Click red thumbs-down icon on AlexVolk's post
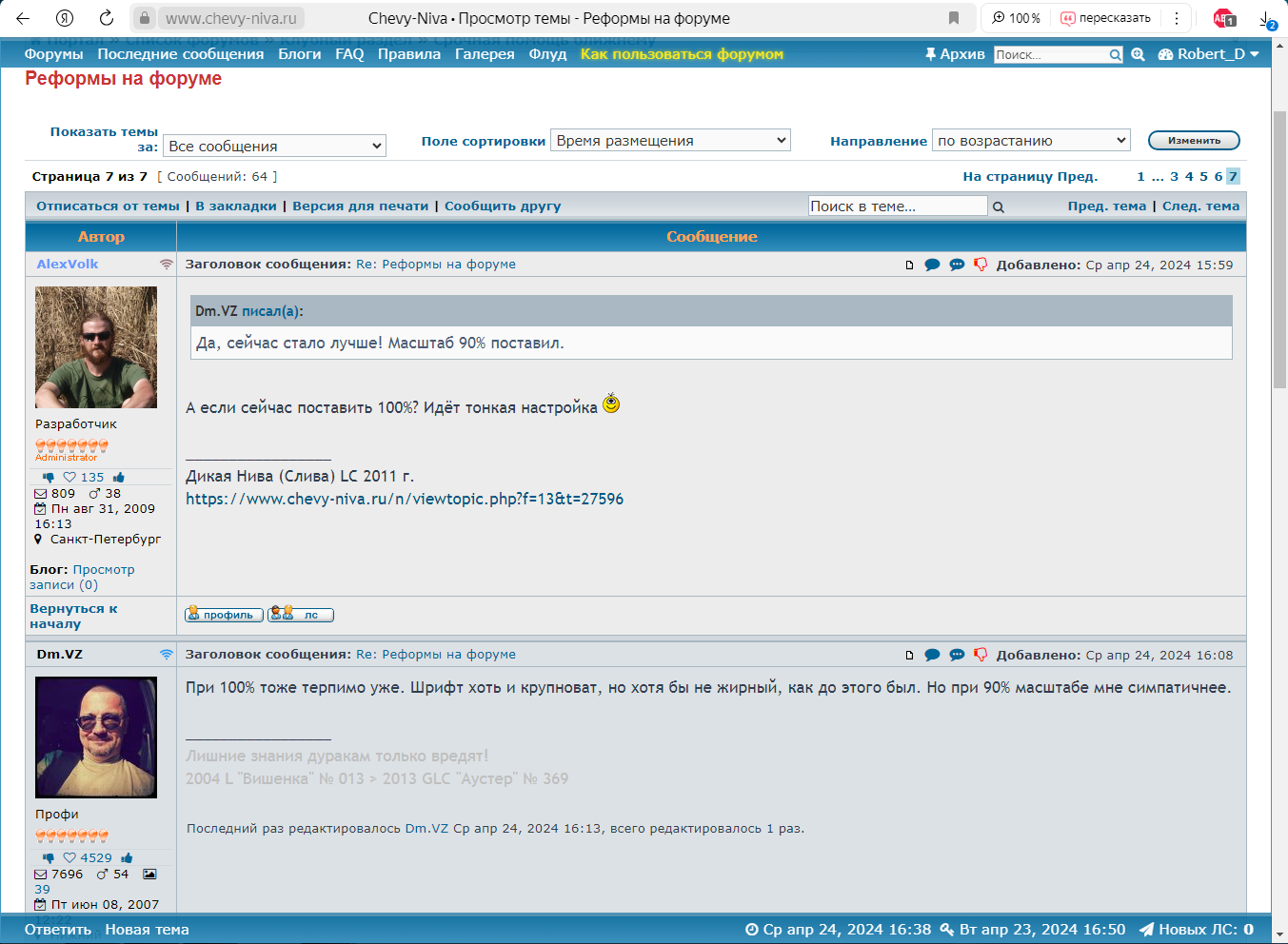The width and height of the screenshot is (1288, 944). point(981,265)
